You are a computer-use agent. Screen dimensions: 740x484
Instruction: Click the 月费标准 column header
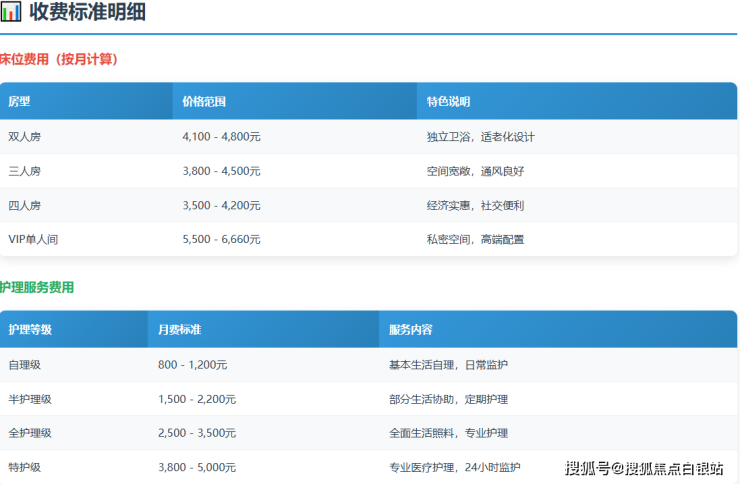click(x=180, y=329)
